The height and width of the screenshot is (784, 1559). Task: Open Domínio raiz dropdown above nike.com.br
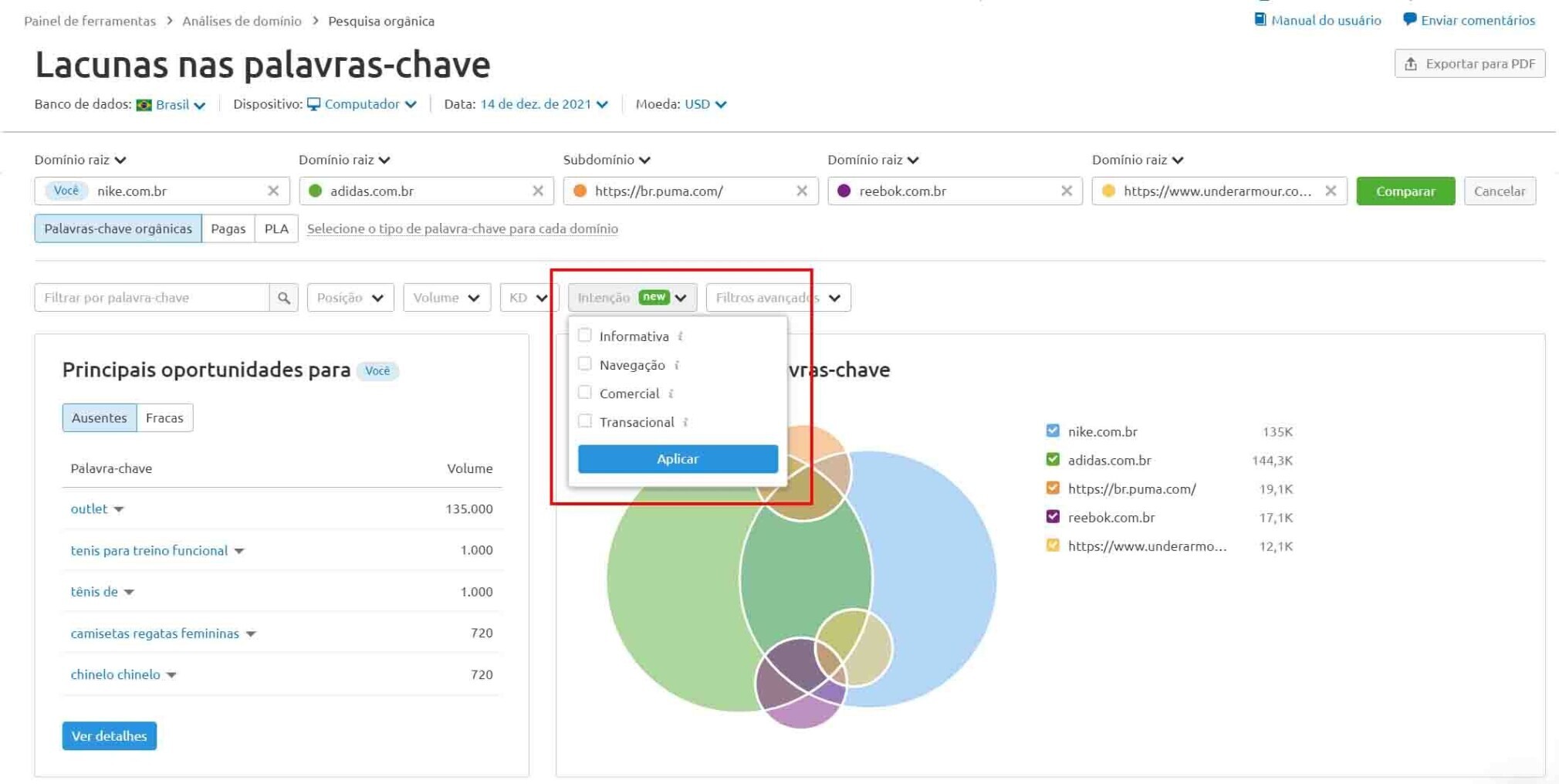pyautogui.click(x=80, y=160)
